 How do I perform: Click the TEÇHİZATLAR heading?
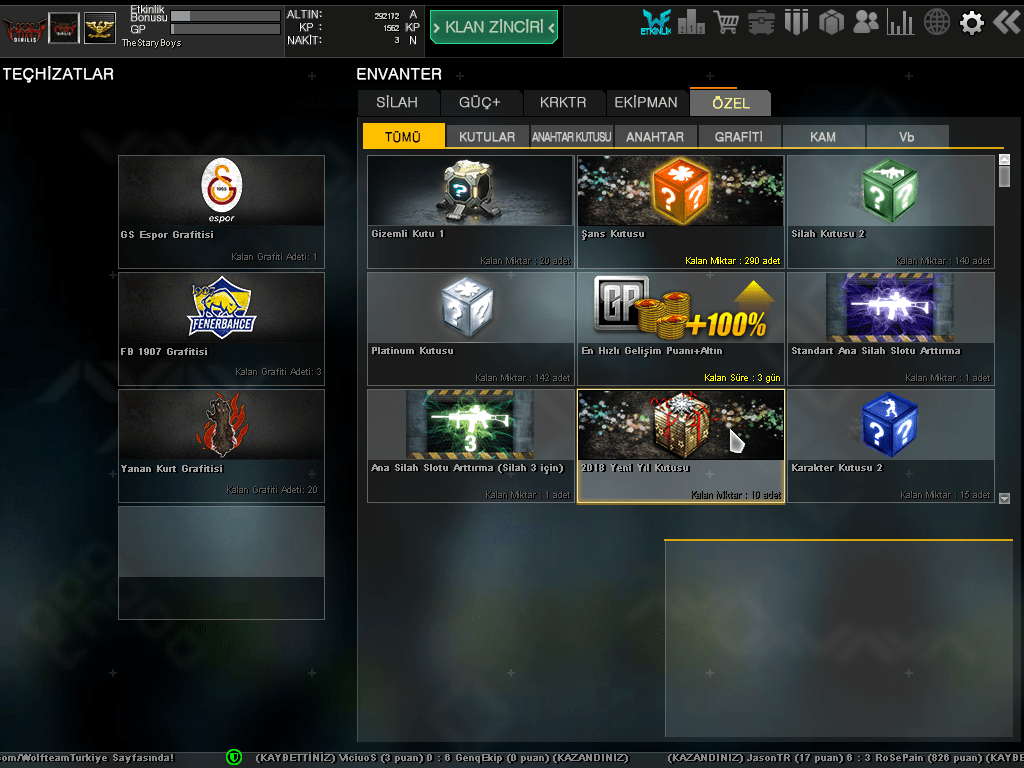58,74
